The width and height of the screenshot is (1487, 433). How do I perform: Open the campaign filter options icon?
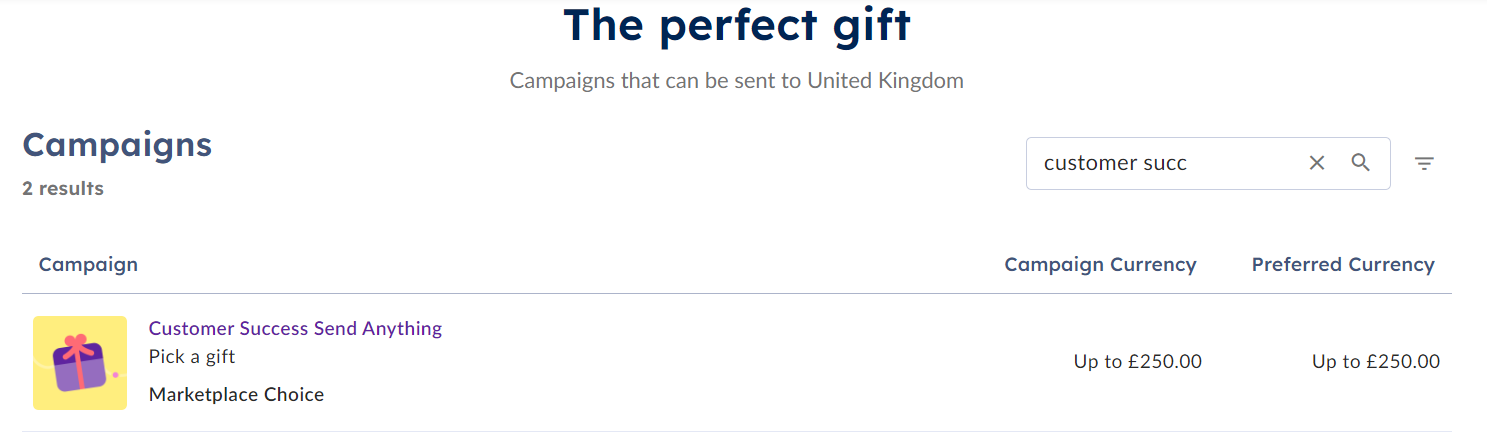tap(1425, 163)
